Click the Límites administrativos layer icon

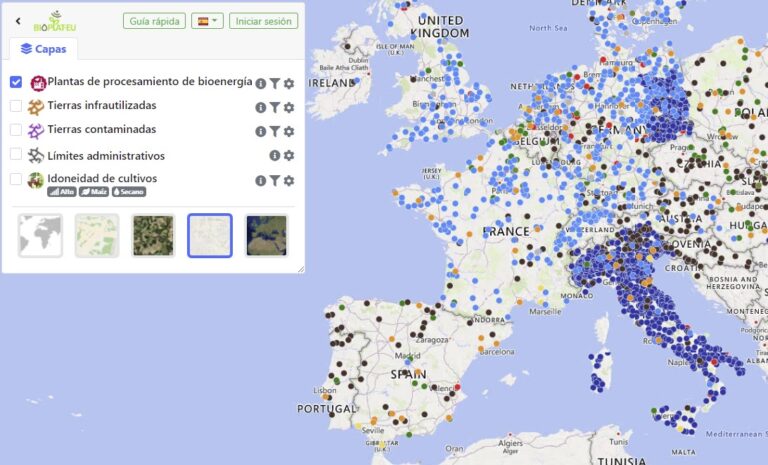[x=36, y=156]
